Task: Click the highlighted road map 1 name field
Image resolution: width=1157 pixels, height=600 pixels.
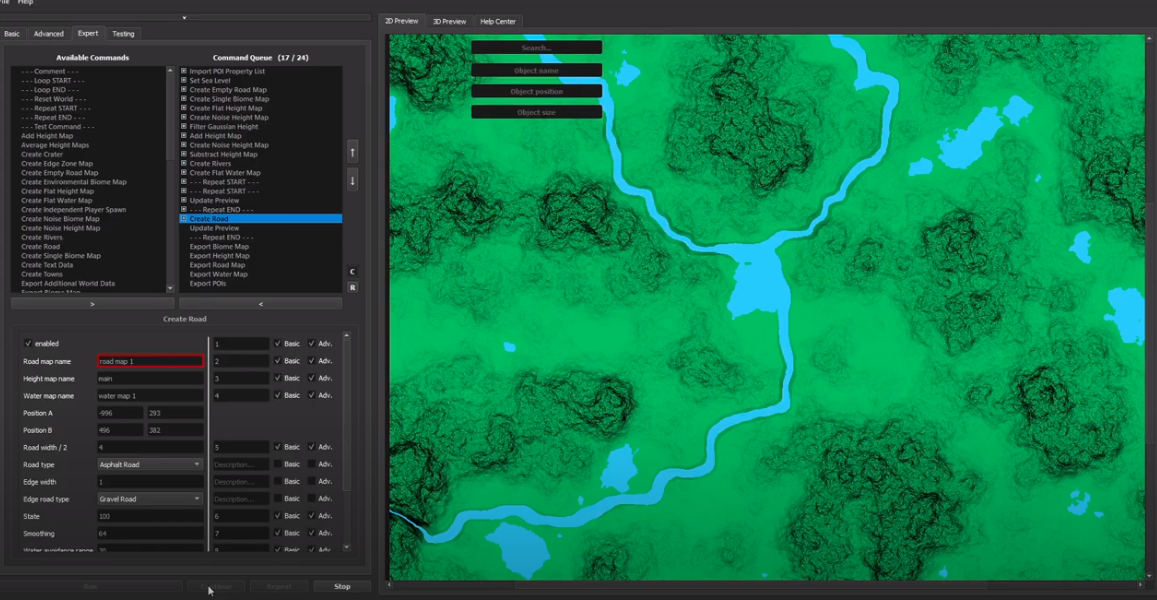Action: point(150,360)
